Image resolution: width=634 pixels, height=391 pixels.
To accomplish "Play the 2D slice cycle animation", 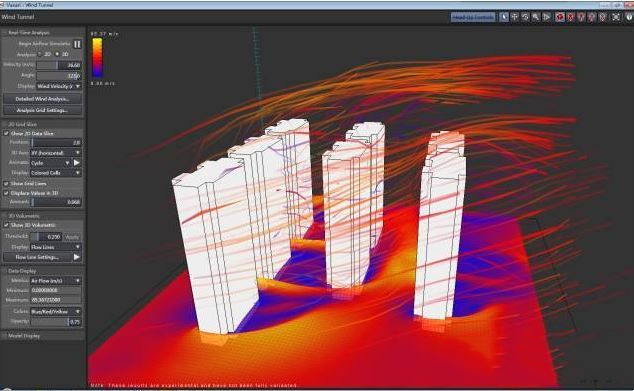I will tap(76, 163).
